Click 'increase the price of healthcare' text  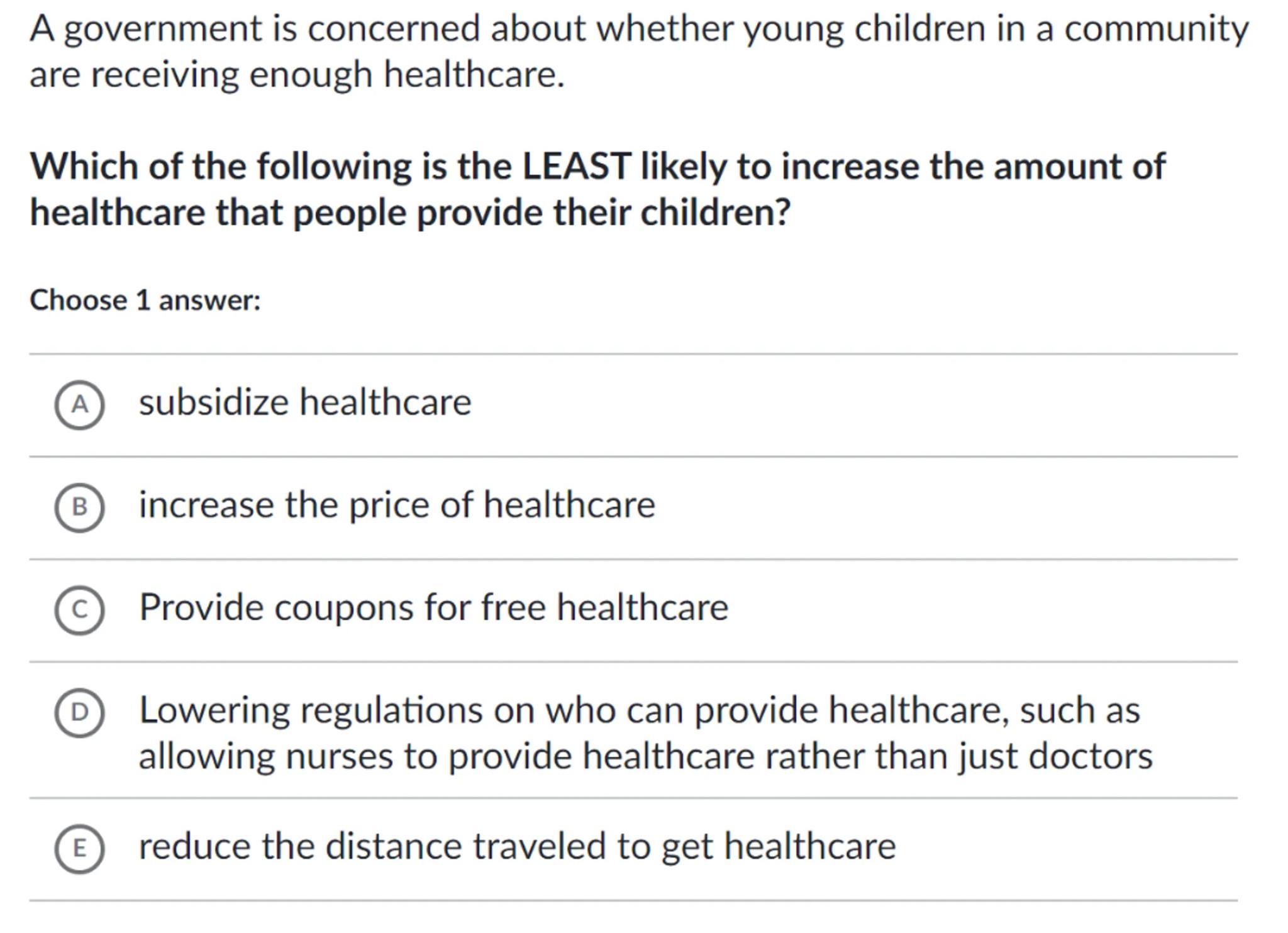(397, 505)
